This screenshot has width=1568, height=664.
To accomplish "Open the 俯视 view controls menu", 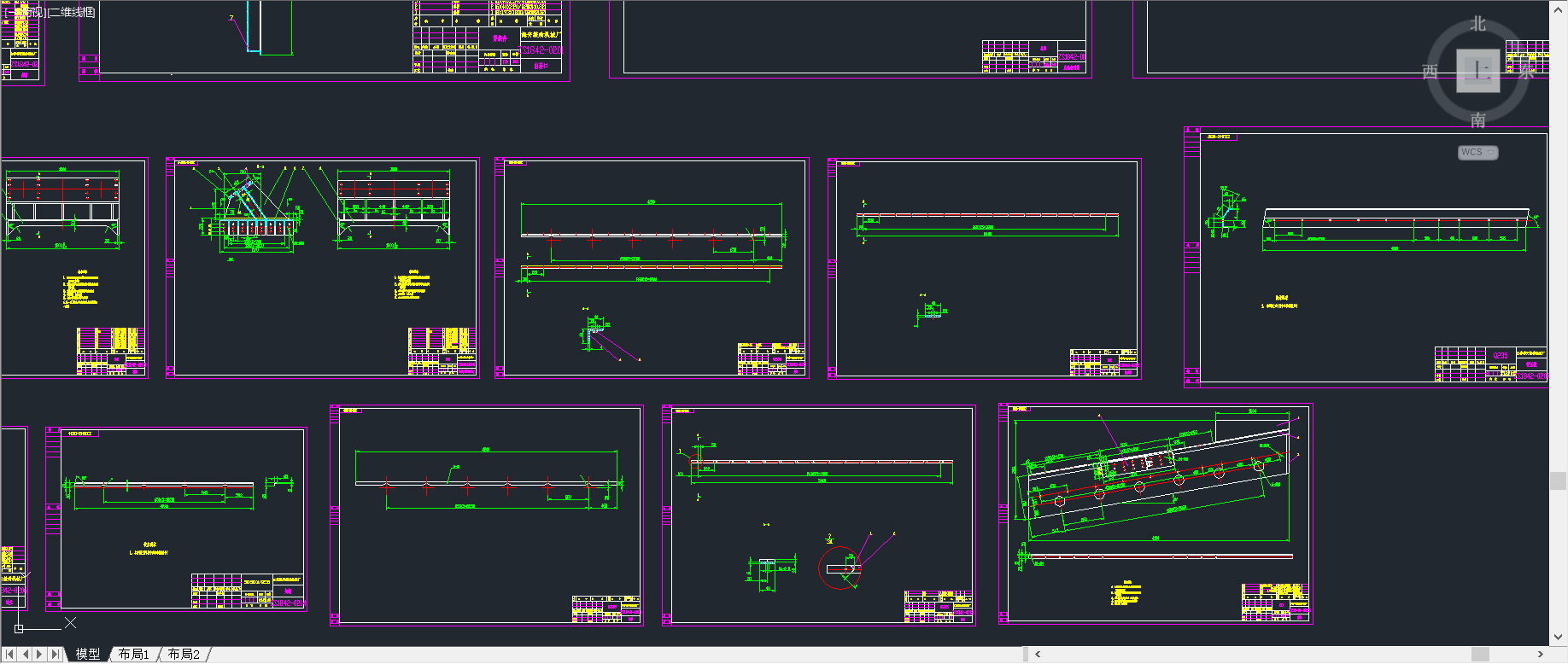I will [32, 12].
